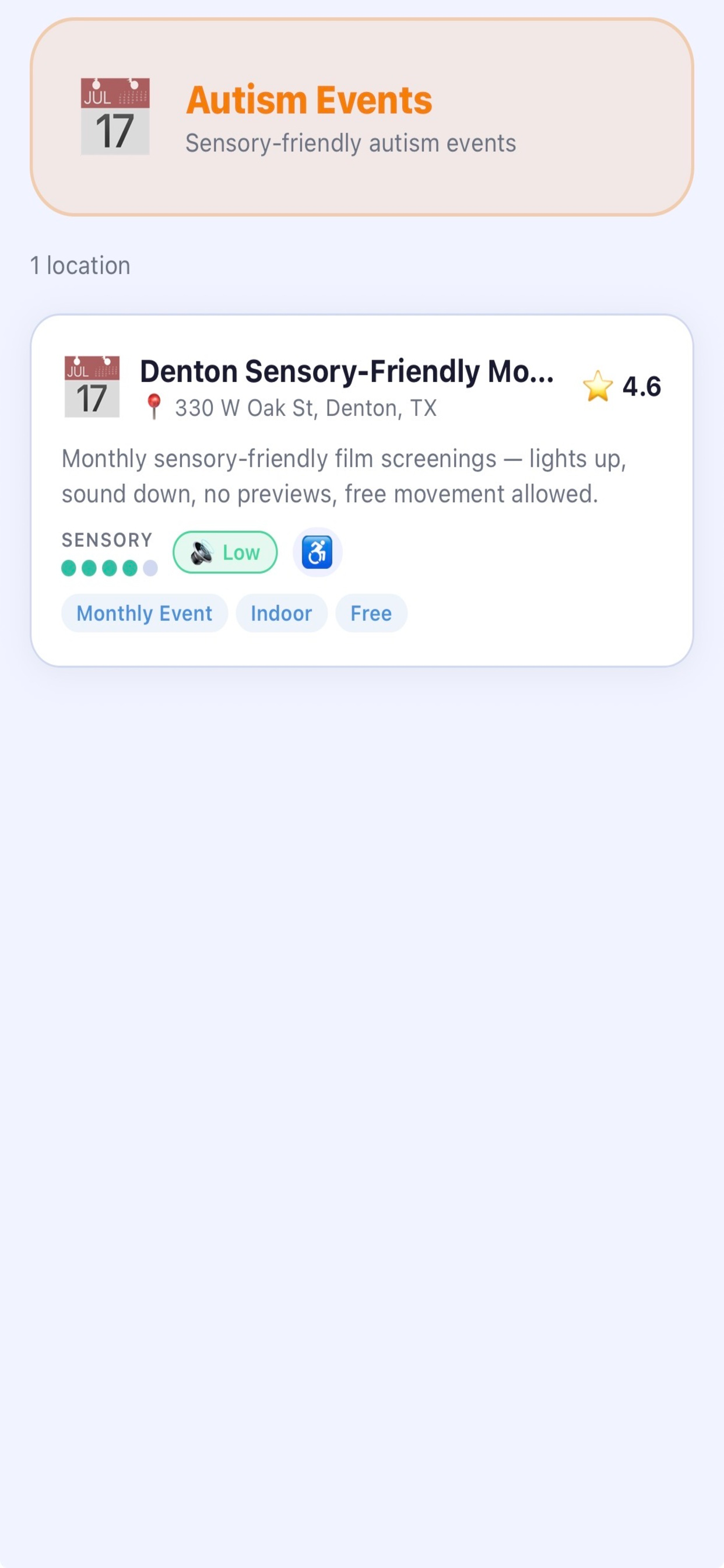This screenshot has height=1568, width=724.
Task: Tap the film screenings description text
Action: (x=344, y=476)
